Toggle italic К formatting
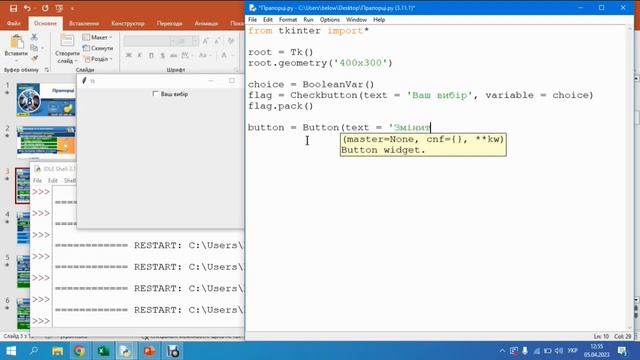The image size is (640, 360). pyautogui.click(x=140, y=55)
